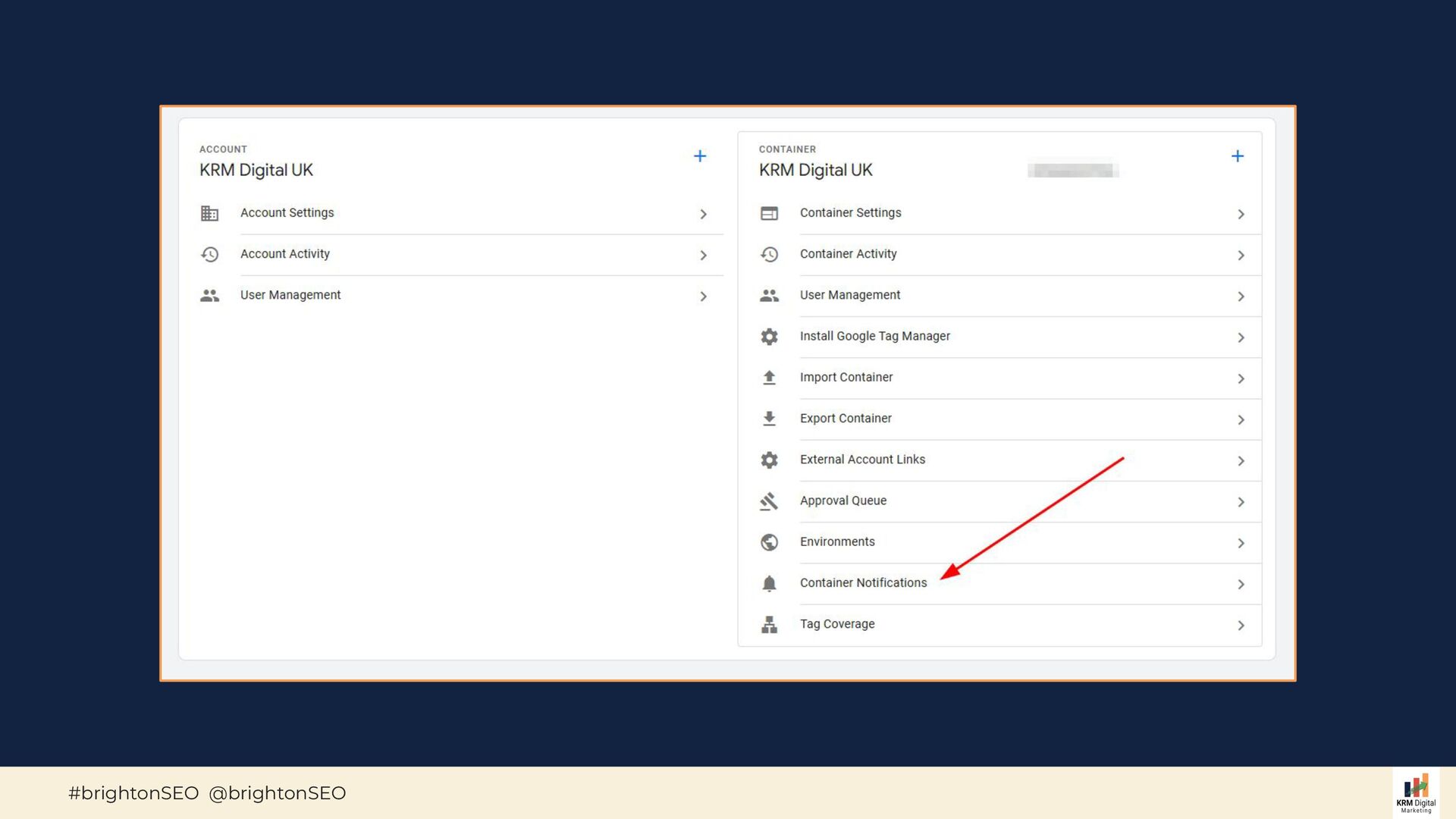Click the KRM Digital Marketing logo
This screenshot has width=1456, height=819.
tap(1415, 793)
